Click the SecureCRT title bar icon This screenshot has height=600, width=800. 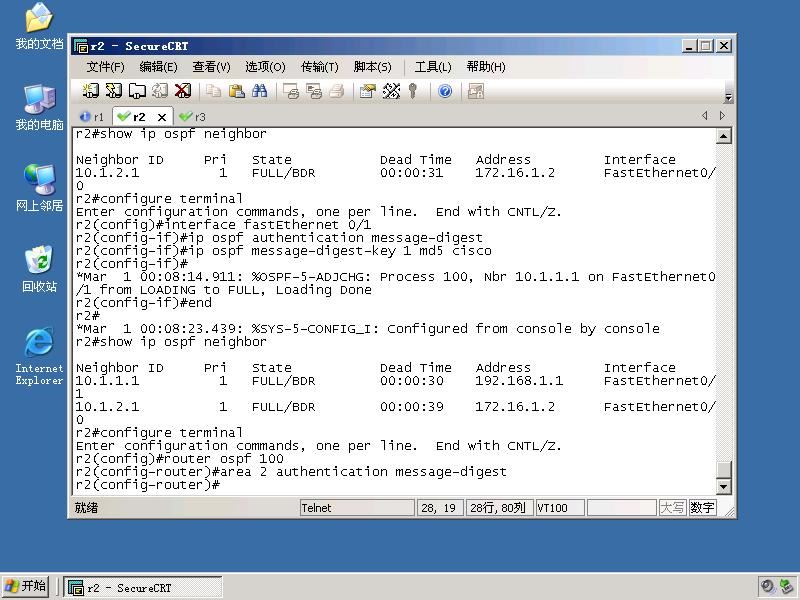tap(81, 46)
